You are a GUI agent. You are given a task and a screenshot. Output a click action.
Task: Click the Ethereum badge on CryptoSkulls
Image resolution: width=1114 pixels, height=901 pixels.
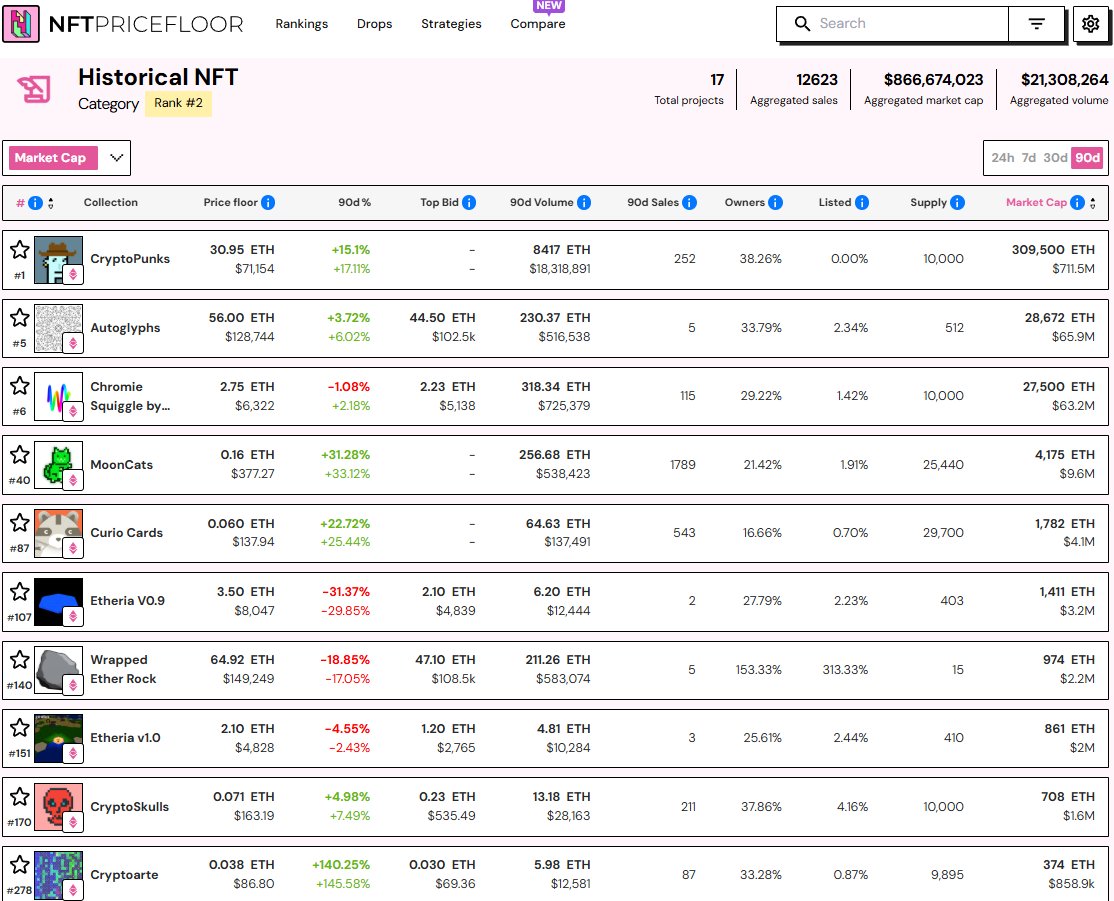coord(72,822)
